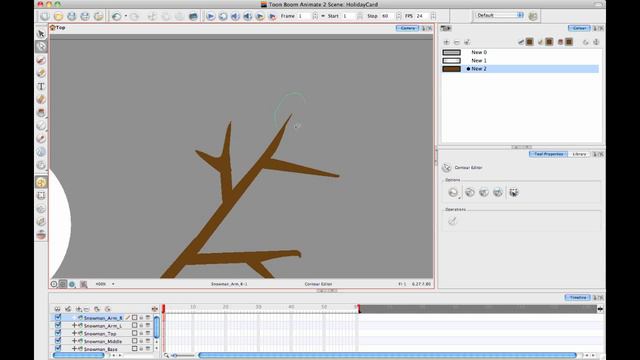
Task: Click the Play button in playback toolbar
Action: click(x=210, y=16)
